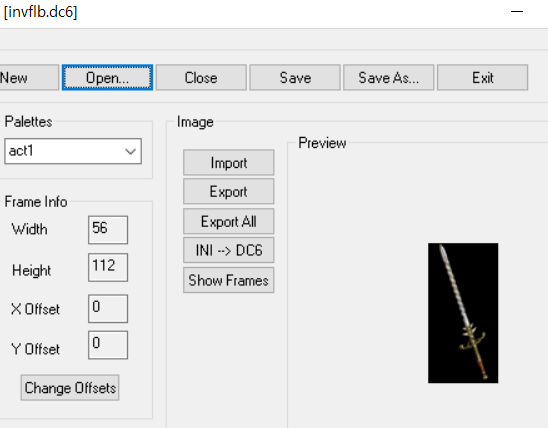
Task: Export the current frame image
Action: click(229, 191)
